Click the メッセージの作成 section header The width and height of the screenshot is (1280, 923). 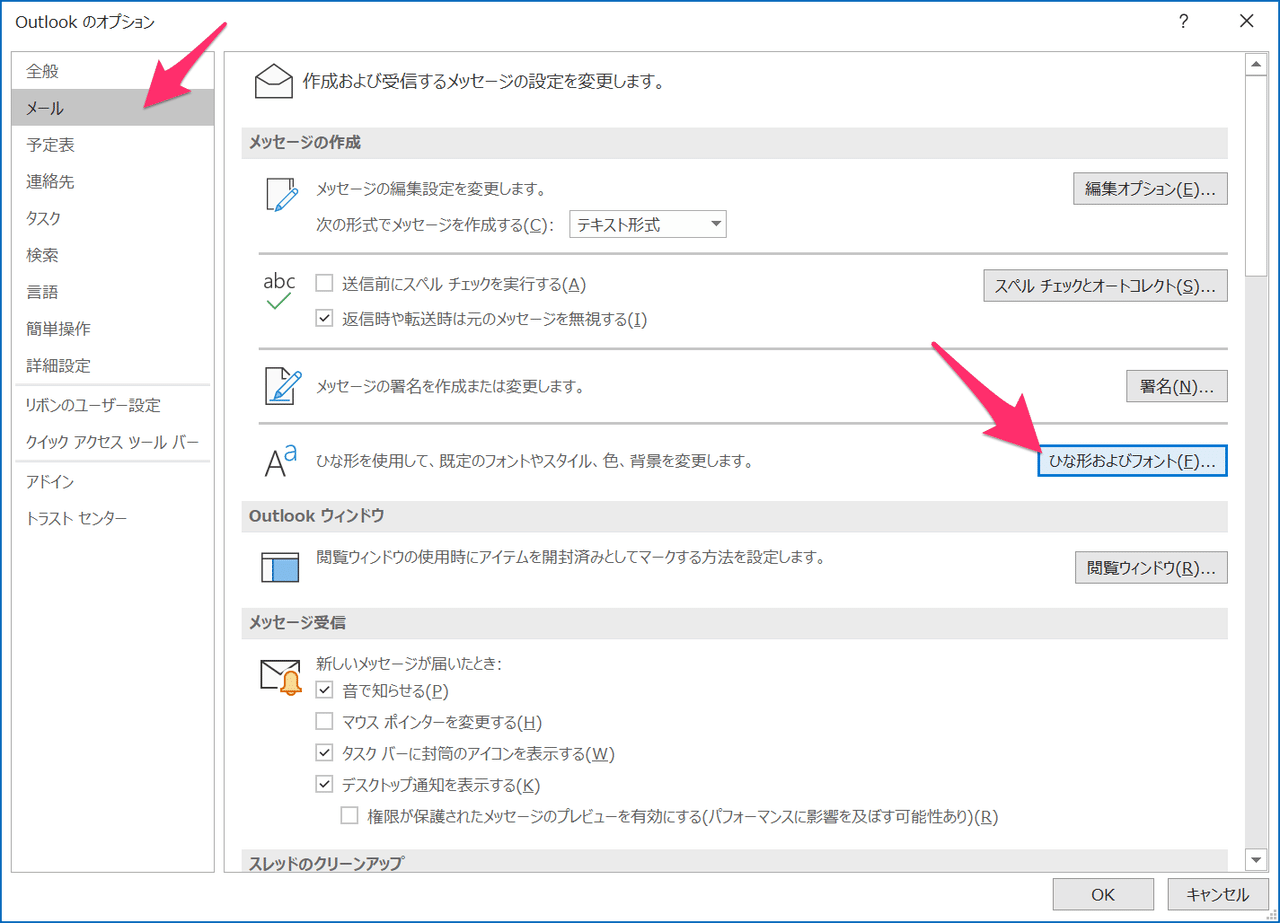pos(735,143)
